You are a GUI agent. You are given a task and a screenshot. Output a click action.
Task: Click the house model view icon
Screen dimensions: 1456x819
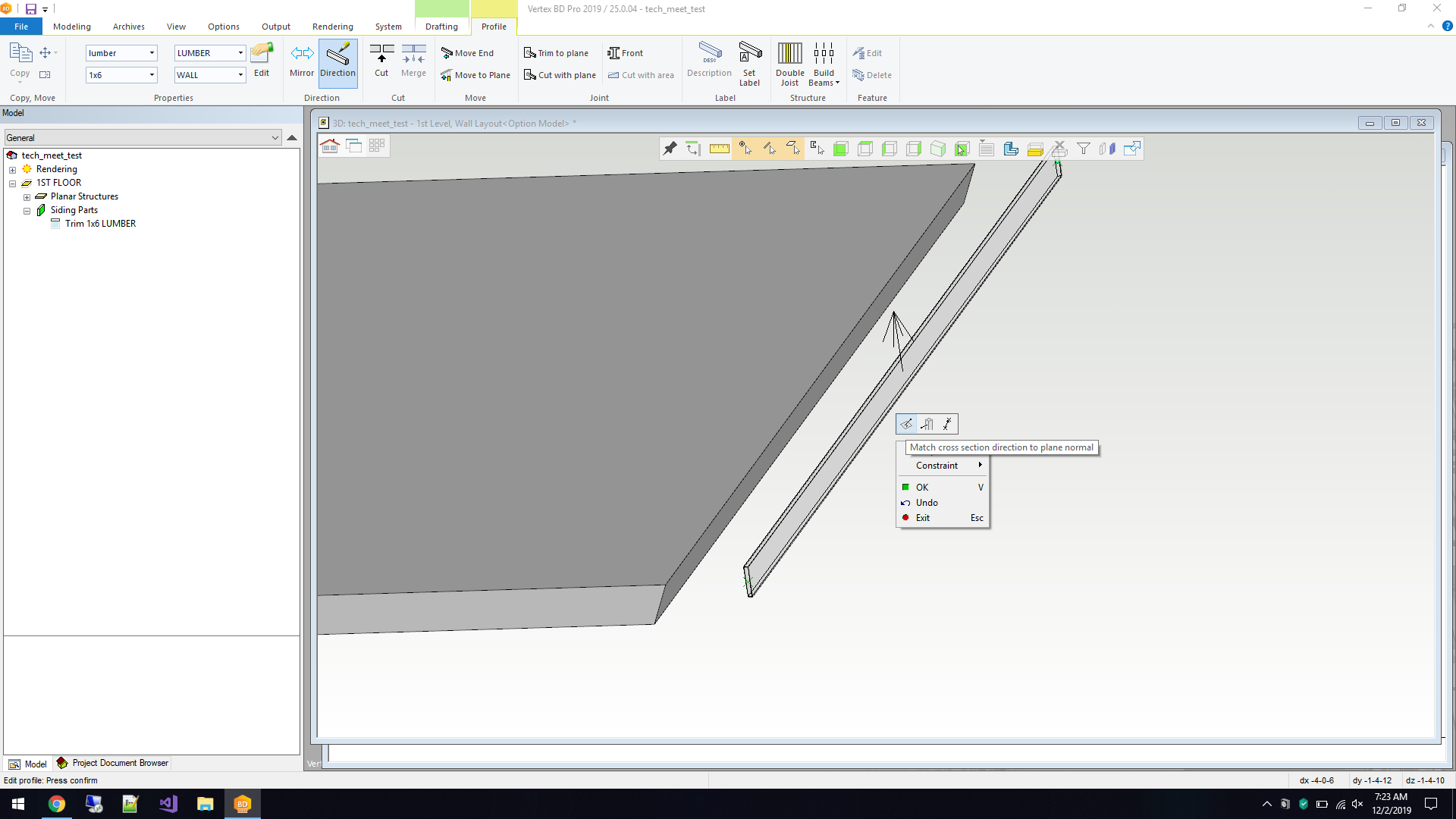click(x=330, y=146)
